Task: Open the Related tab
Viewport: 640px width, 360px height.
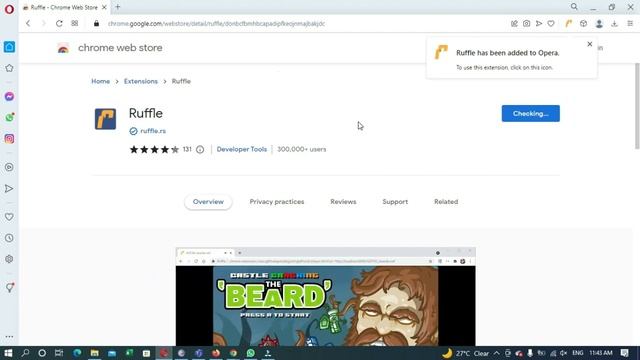Action: coord(446,202)
